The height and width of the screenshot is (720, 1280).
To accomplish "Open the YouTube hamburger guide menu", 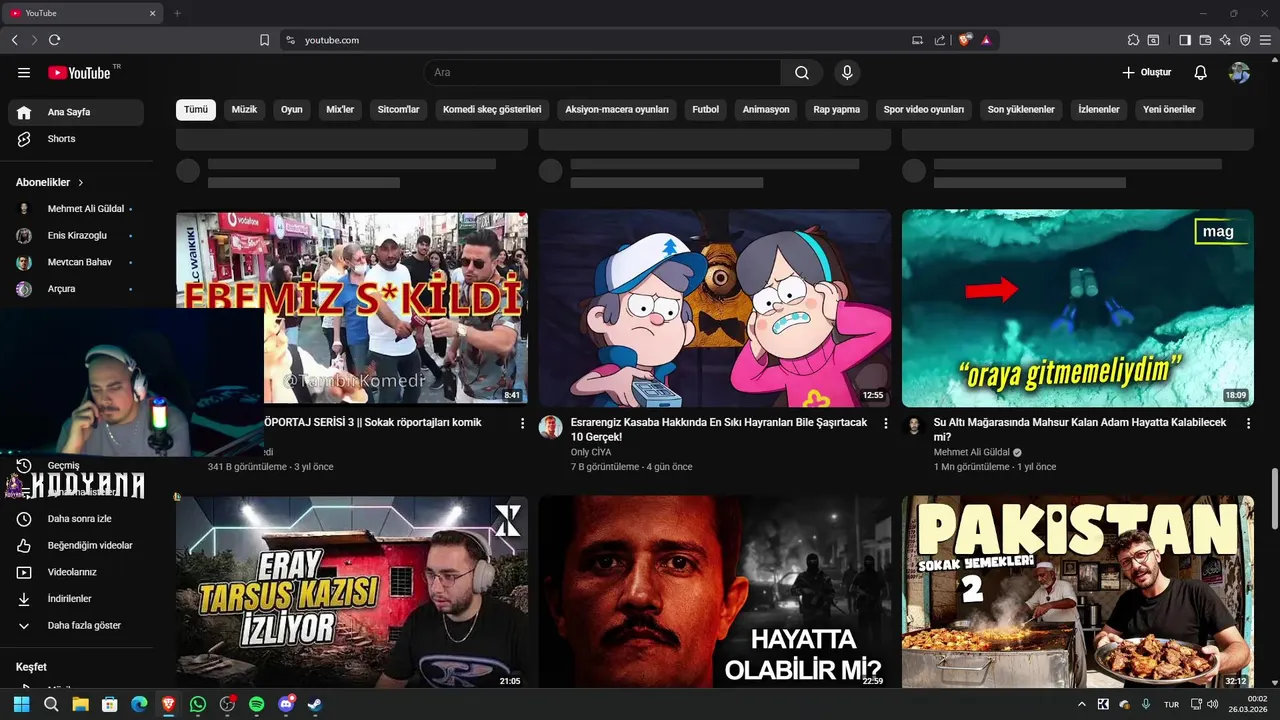I will coord(24,73).
